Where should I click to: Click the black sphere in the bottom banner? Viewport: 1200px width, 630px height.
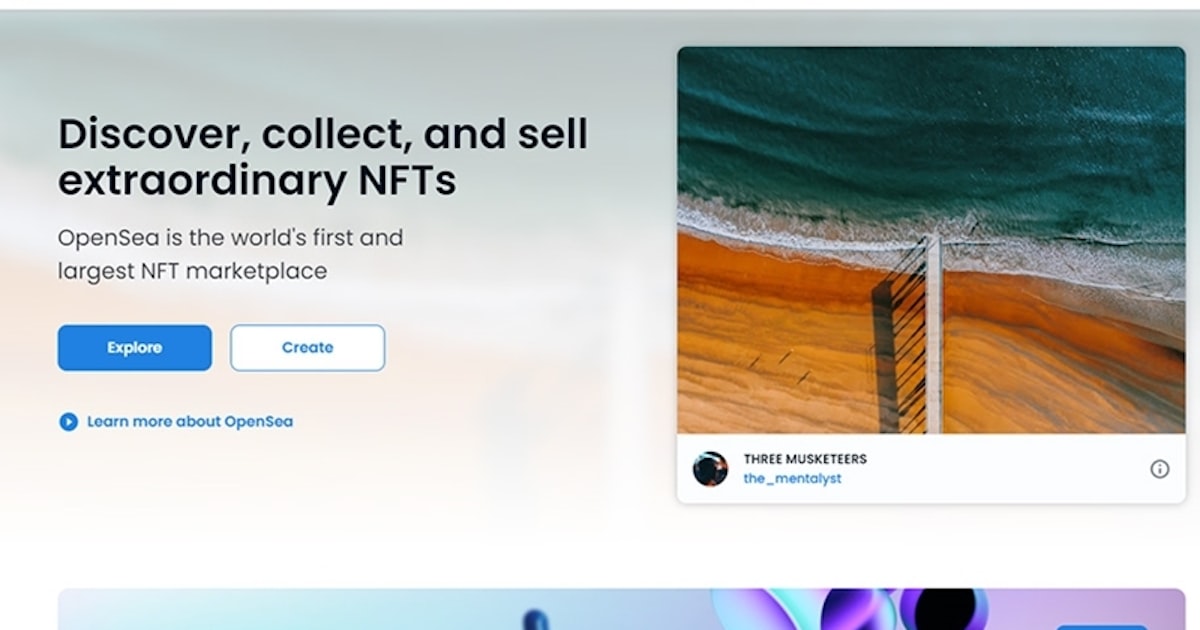945,609
